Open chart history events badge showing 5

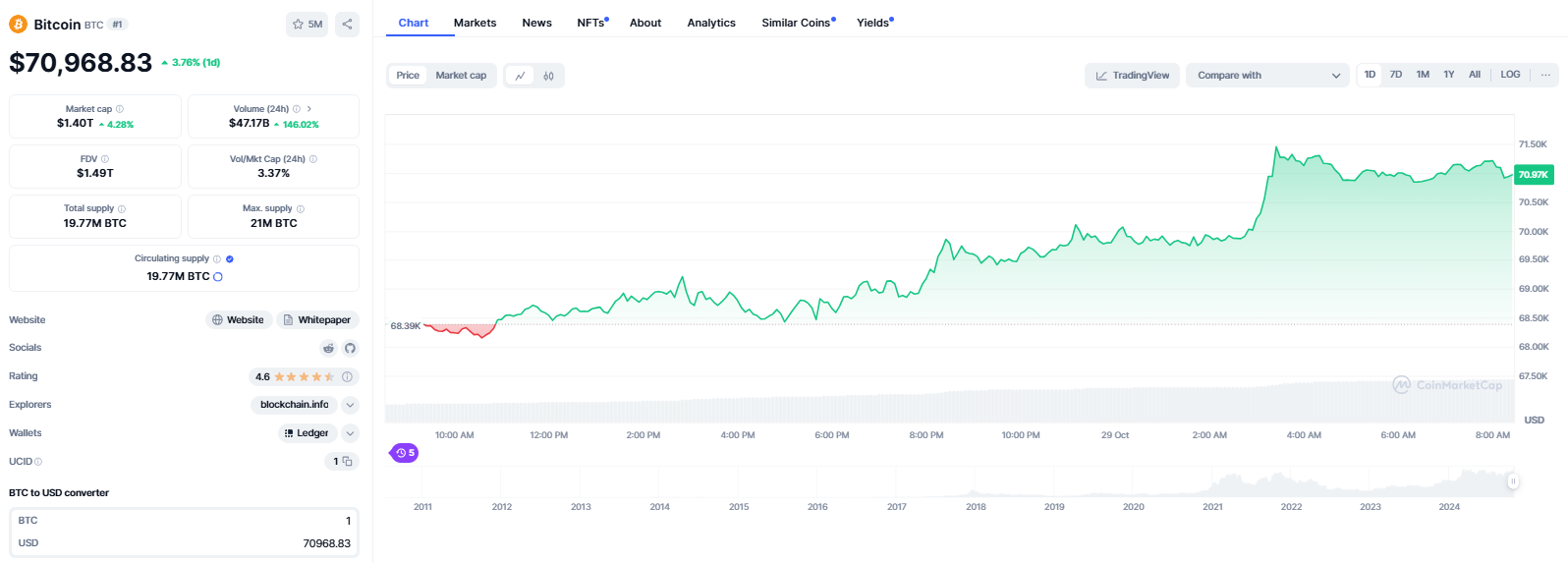tap(405, 453)
